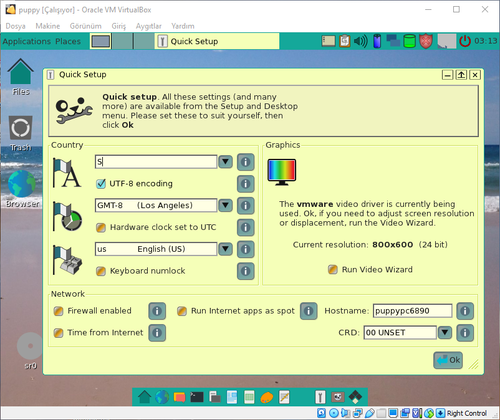Show info for Firewall enabled option
The image size is (500, 420).
pyautogui.click(x=157, y=311)
